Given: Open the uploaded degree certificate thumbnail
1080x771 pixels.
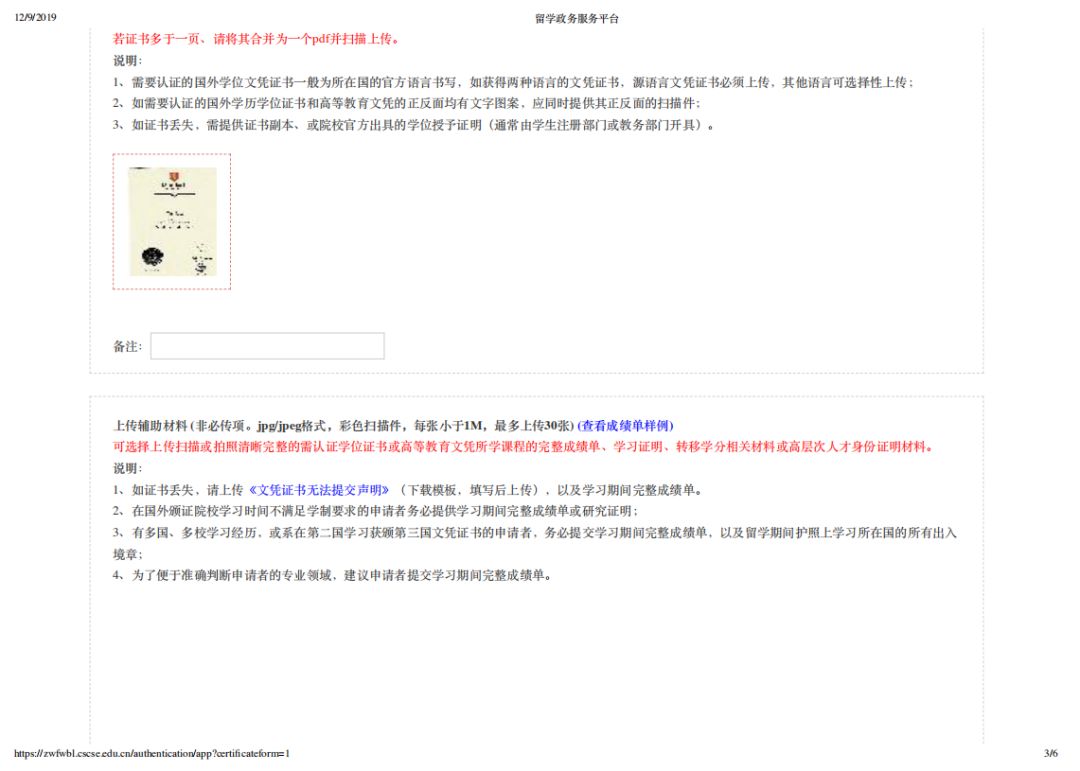Looking at the screenshot, I should point(172,221).
